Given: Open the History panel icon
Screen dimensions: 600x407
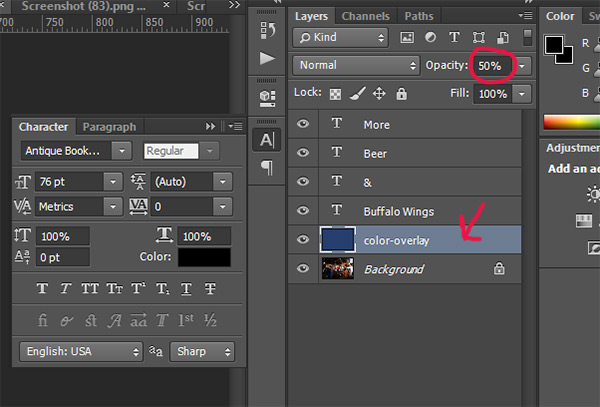Looking at the screenshot, I should coord(267,30).
